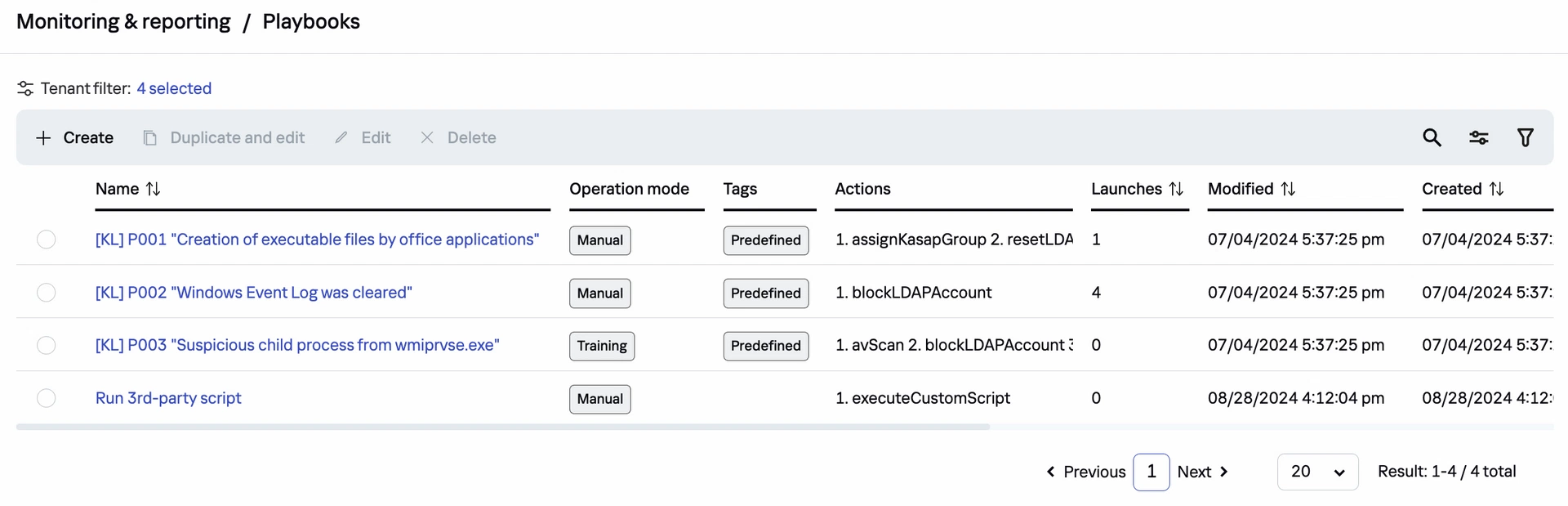Viewport: 1568px width, 506px height.
Task: Sort Created column with arrows icon
Action: 1496,189
